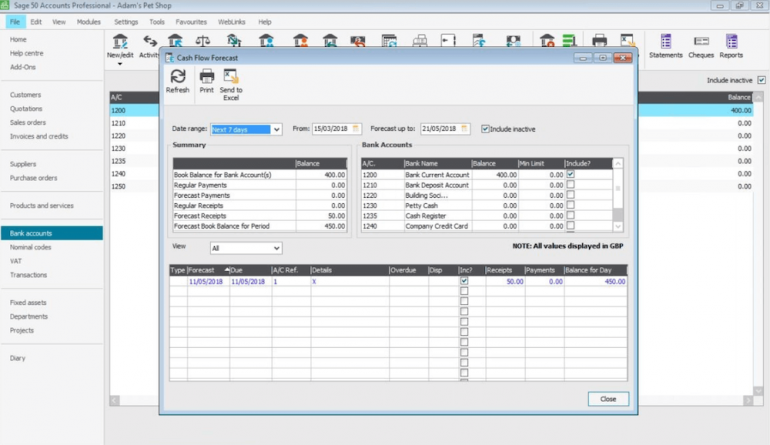770x445 pixels.
Task: Click the New/edit bank account icon
Action: point(120,43)
